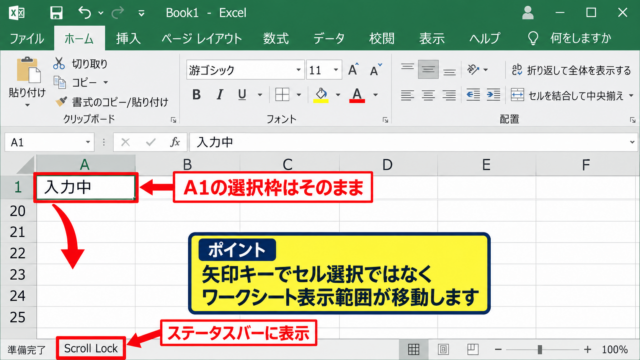Click the cell borders icon
This screenshot has height=360, width=640.
tap(282, 95)
